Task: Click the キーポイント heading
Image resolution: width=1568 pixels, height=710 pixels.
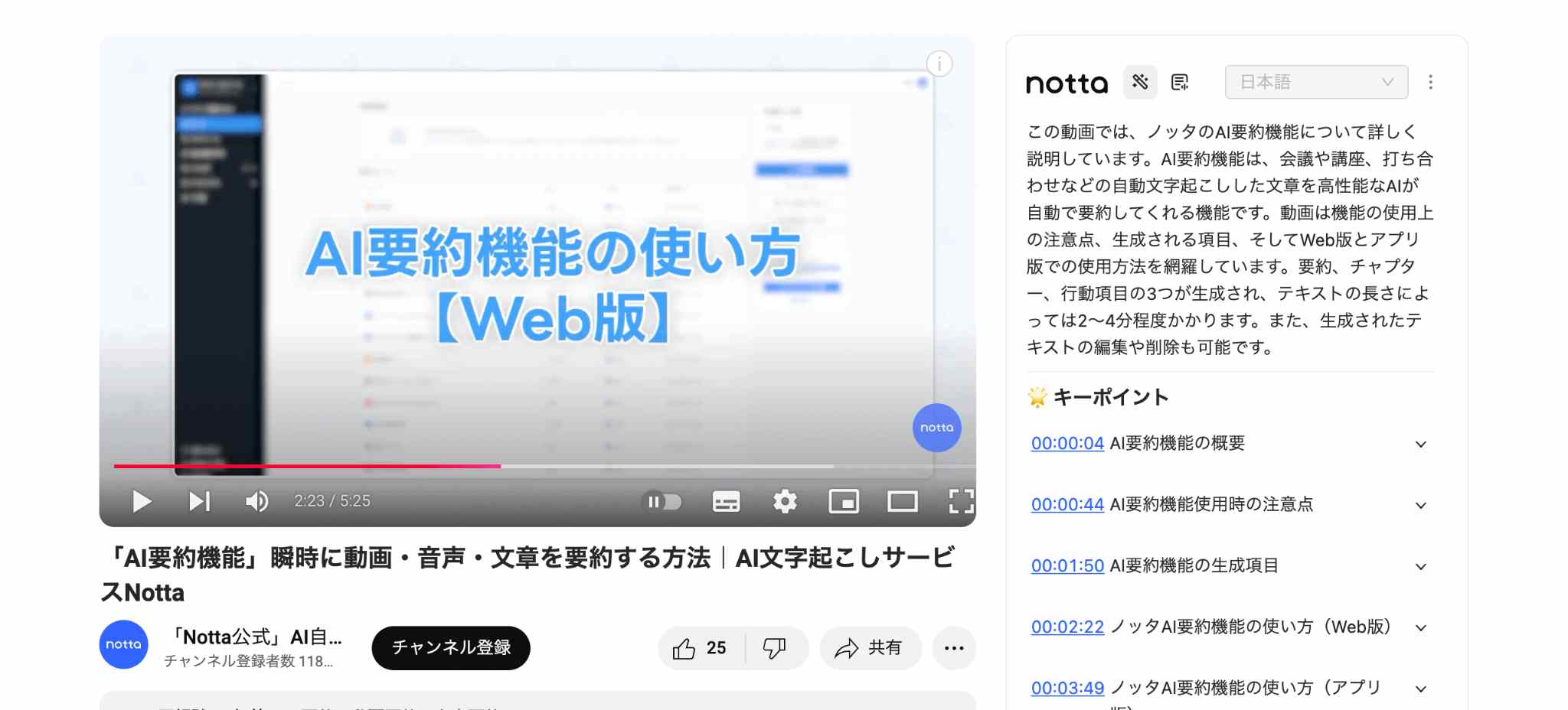Action: pyautogui.click(x=1111, y=397)
